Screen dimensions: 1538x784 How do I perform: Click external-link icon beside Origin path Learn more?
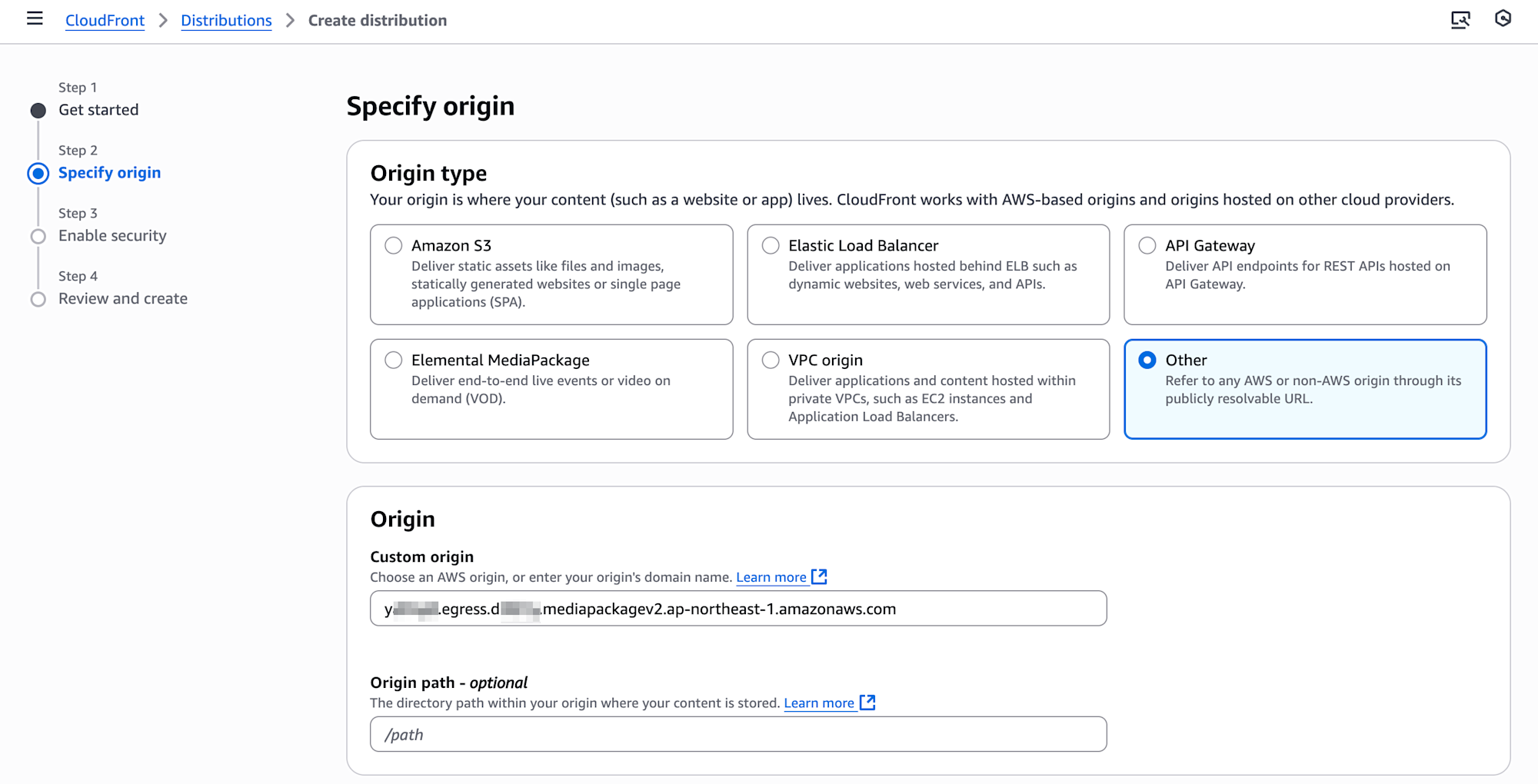[867, 703]
